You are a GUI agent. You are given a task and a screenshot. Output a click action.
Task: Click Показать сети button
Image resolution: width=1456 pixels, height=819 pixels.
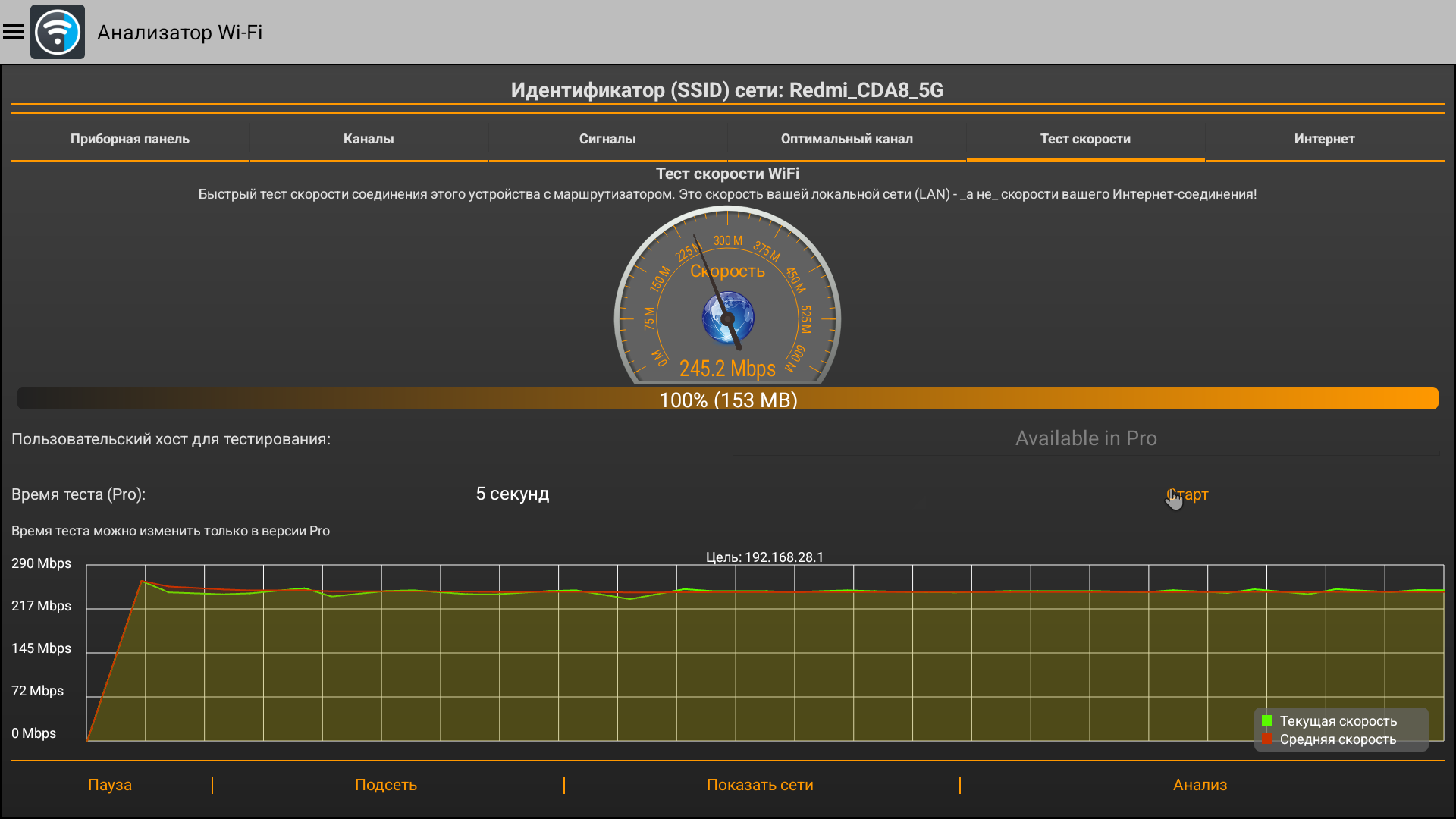point(760,785)
